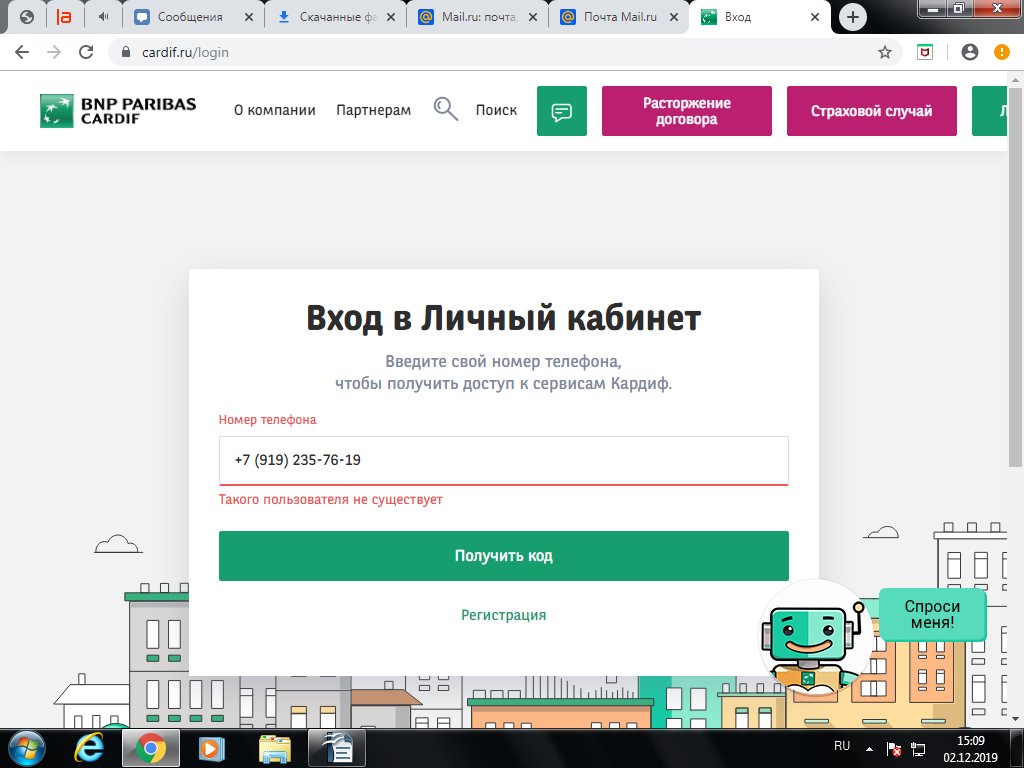Select the first pinned globe tab
Image resolution: width=1024 pixels, height=768 pixels.
coord(27,17)
